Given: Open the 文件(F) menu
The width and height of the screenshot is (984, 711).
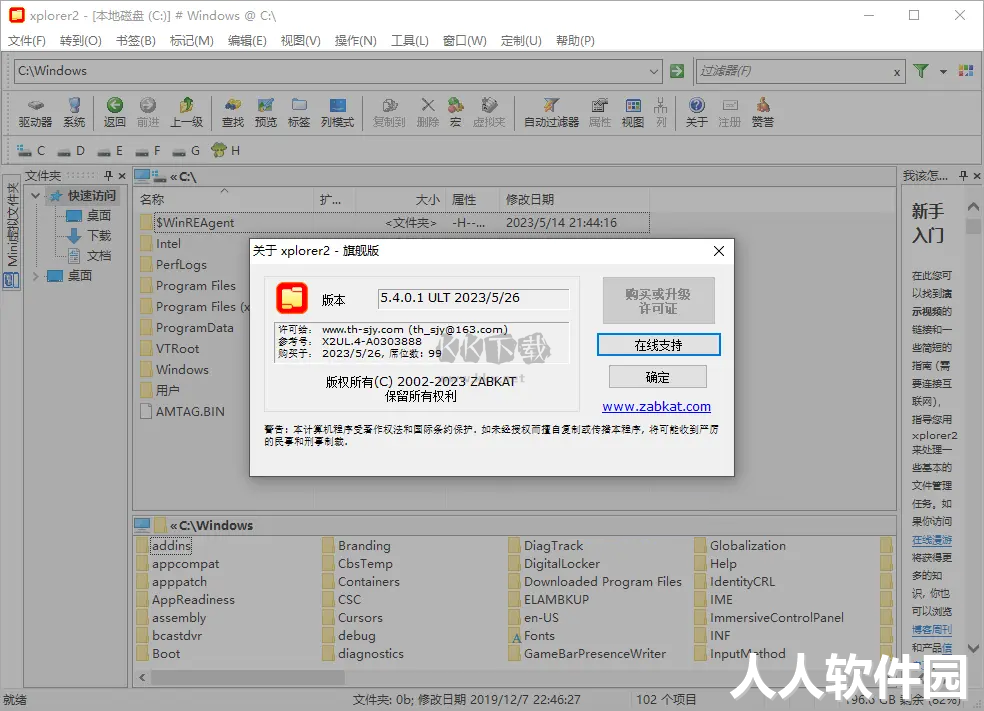Looking at the screenshot, I should tap(26, 41).
